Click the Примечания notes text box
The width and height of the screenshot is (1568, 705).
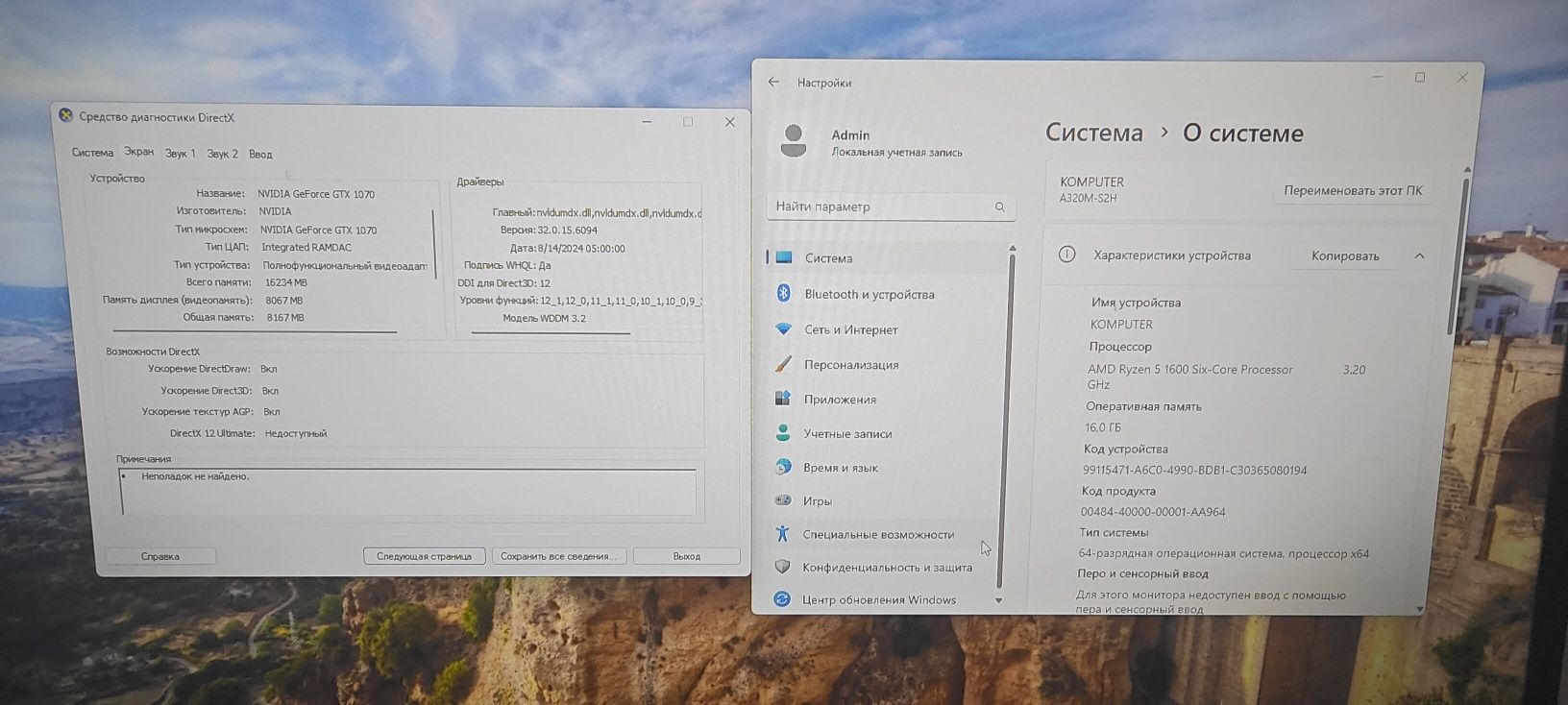pyautogui.click(x=408, y=492)
